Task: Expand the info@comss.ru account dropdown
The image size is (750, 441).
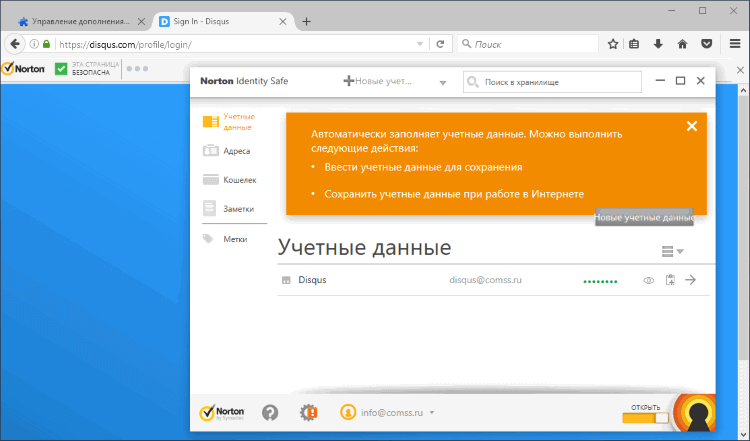Action: point(432,412)
